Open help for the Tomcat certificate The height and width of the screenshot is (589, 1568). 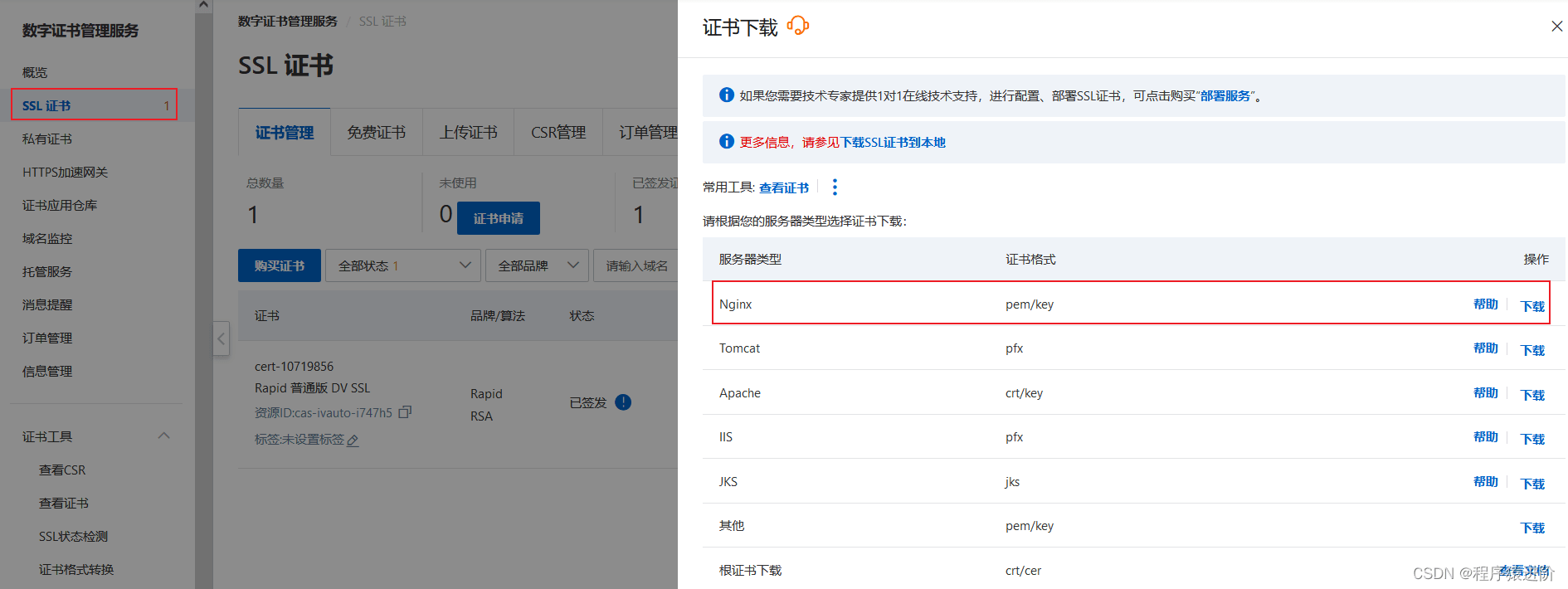coord(1485,348)
